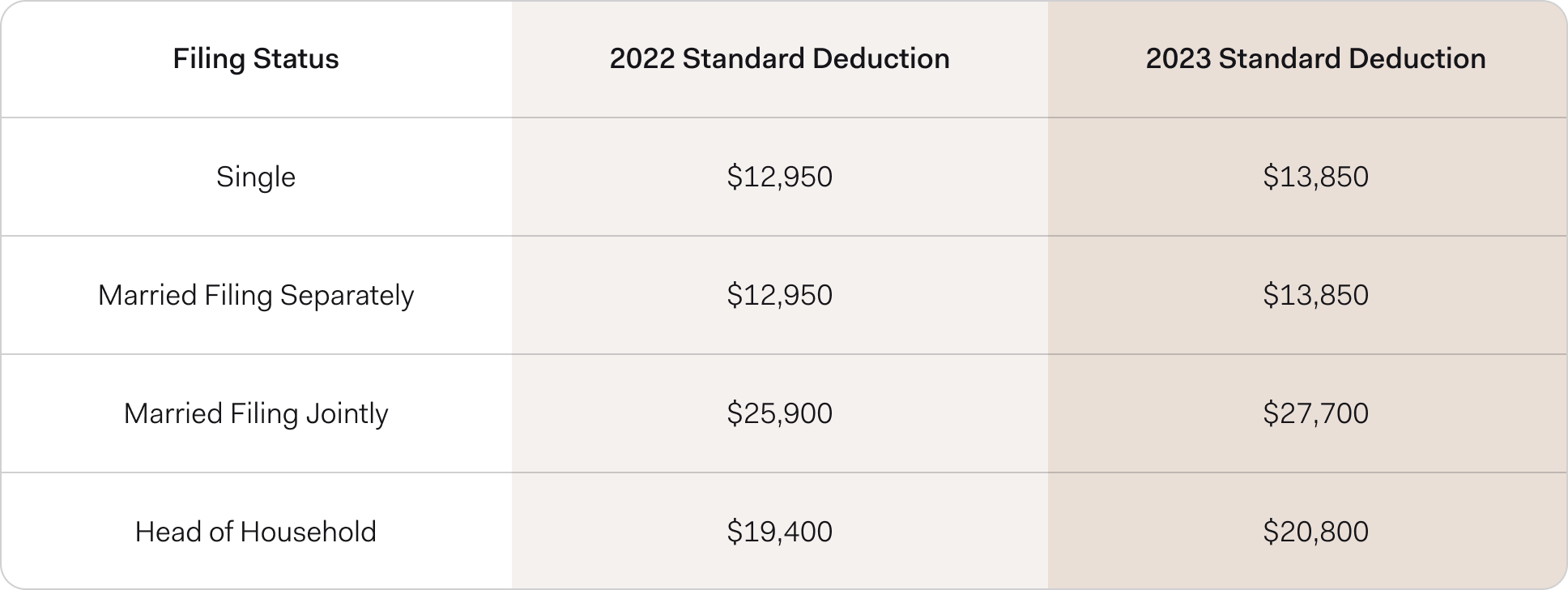Click Married Filing Separately 2022 value $12,950
The width and height of the screenshot is (1568, 590).
pyautogui.click(x=779, y=295)
